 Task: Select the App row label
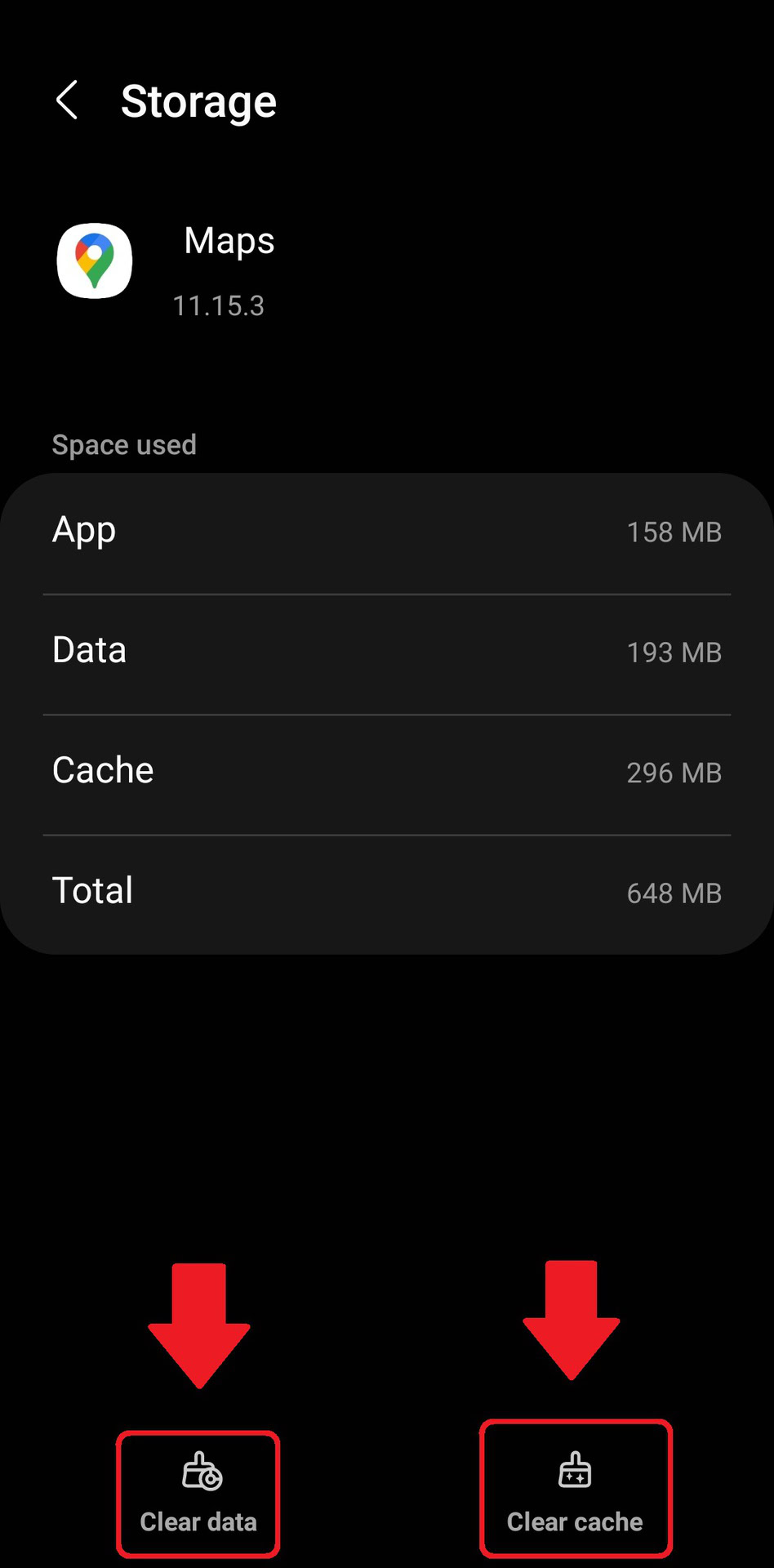click(x=84, y=531)
